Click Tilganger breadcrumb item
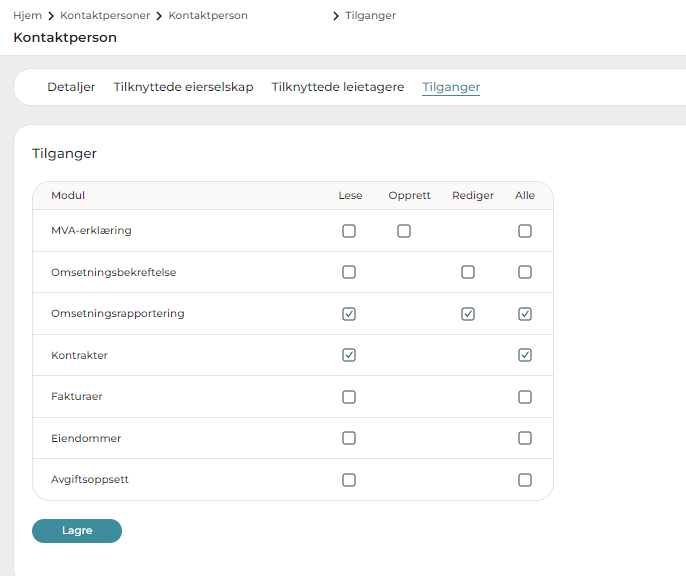 coord(371,15)
